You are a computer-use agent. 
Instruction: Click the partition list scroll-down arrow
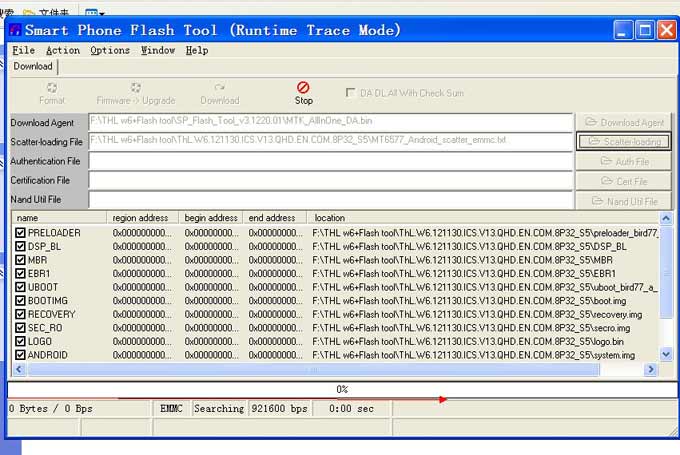pos(666,355)
